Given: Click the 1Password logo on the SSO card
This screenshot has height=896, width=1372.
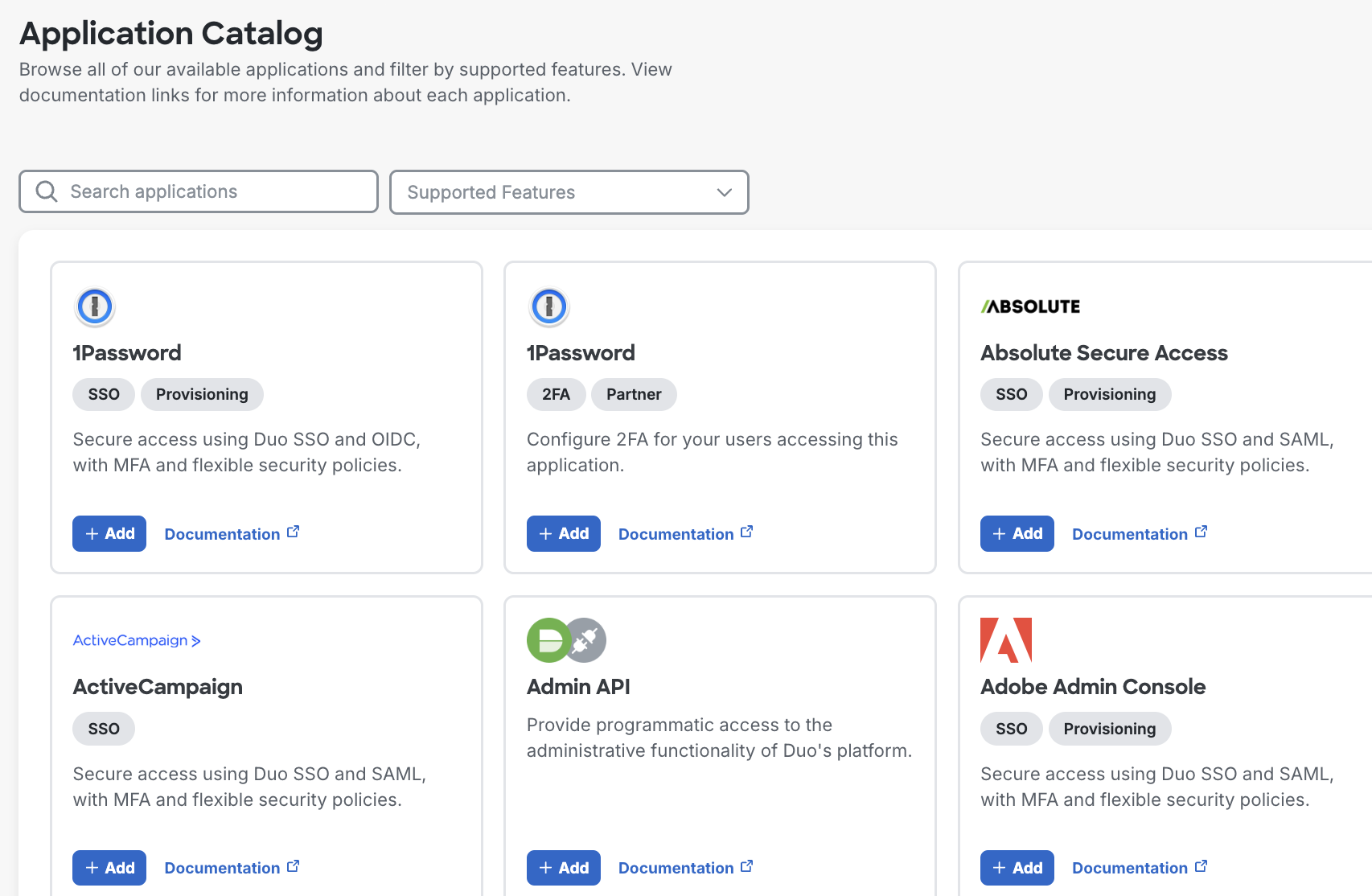Looking at the screenshot, I should pyautogui.click(x=95, y=306).
